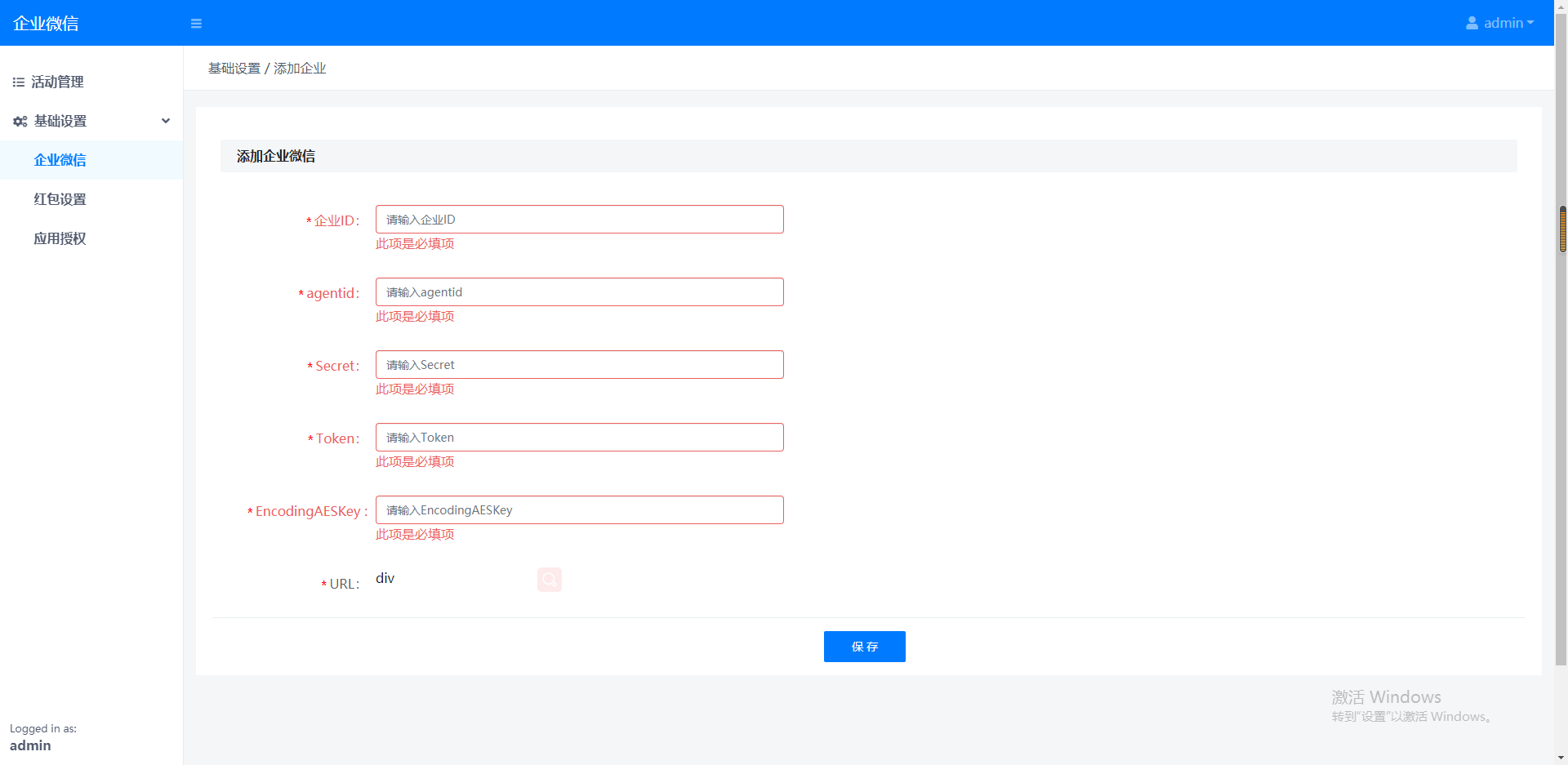Click the Secret input field

click(x=580, y=364)
